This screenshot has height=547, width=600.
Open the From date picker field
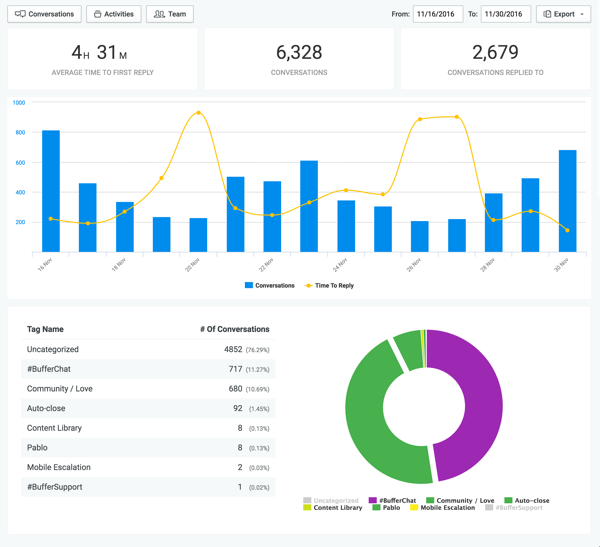point(438,14)
